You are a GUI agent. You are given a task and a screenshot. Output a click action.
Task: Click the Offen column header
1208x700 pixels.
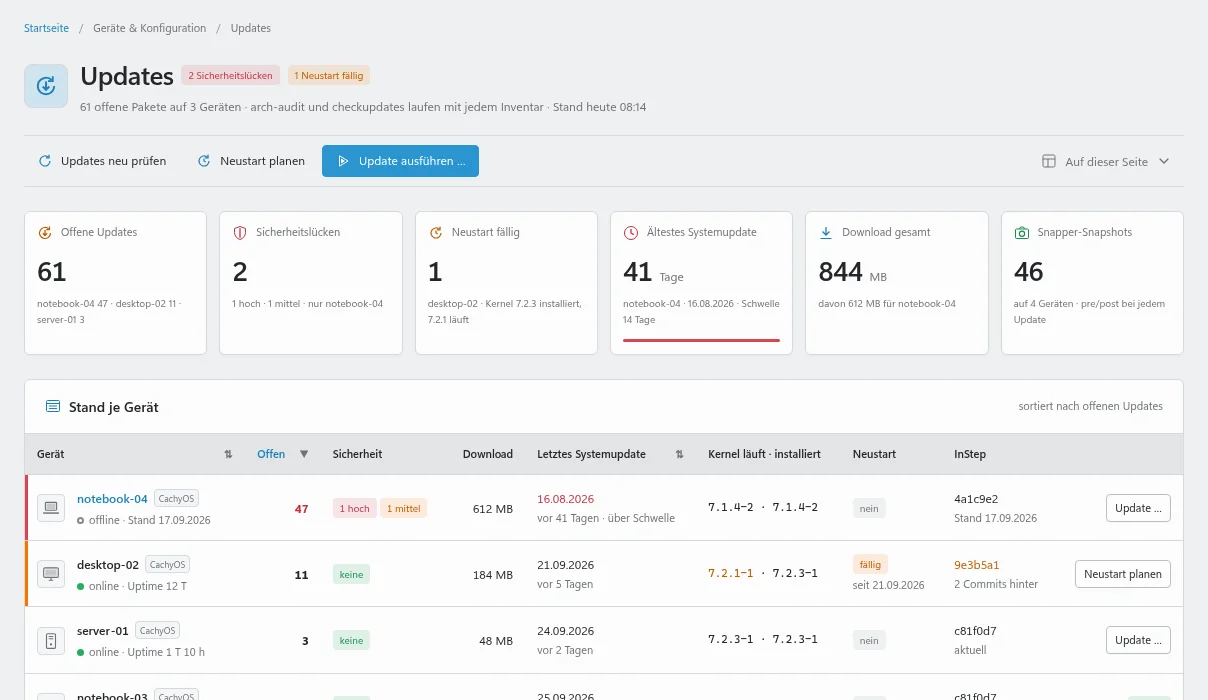pos(271,454)
